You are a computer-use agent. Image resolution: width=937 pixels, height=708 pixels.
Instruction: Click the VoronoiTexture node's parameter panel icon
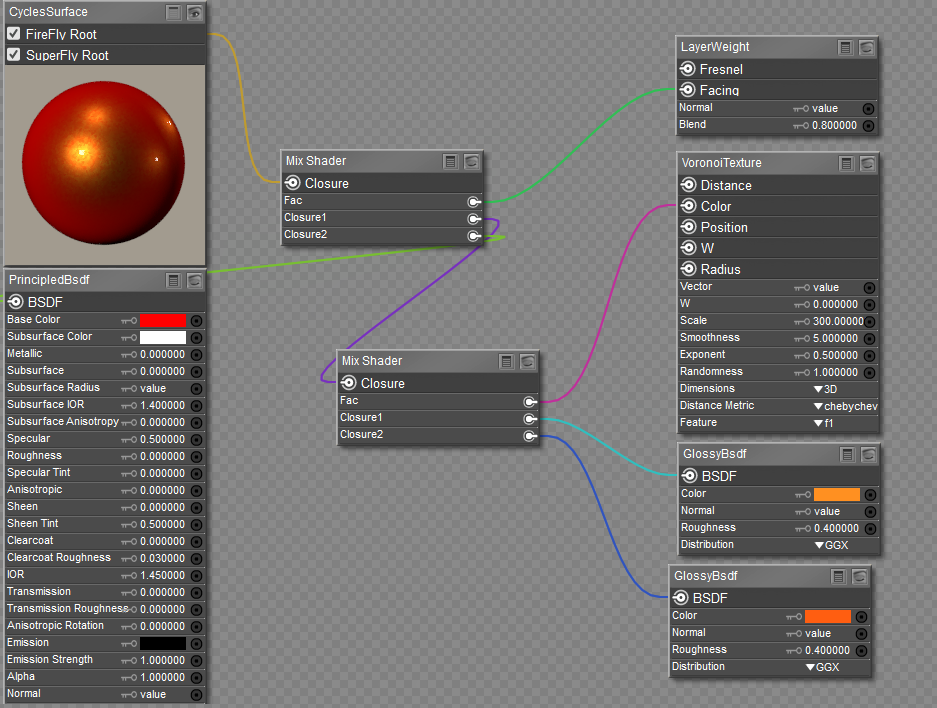847,163
